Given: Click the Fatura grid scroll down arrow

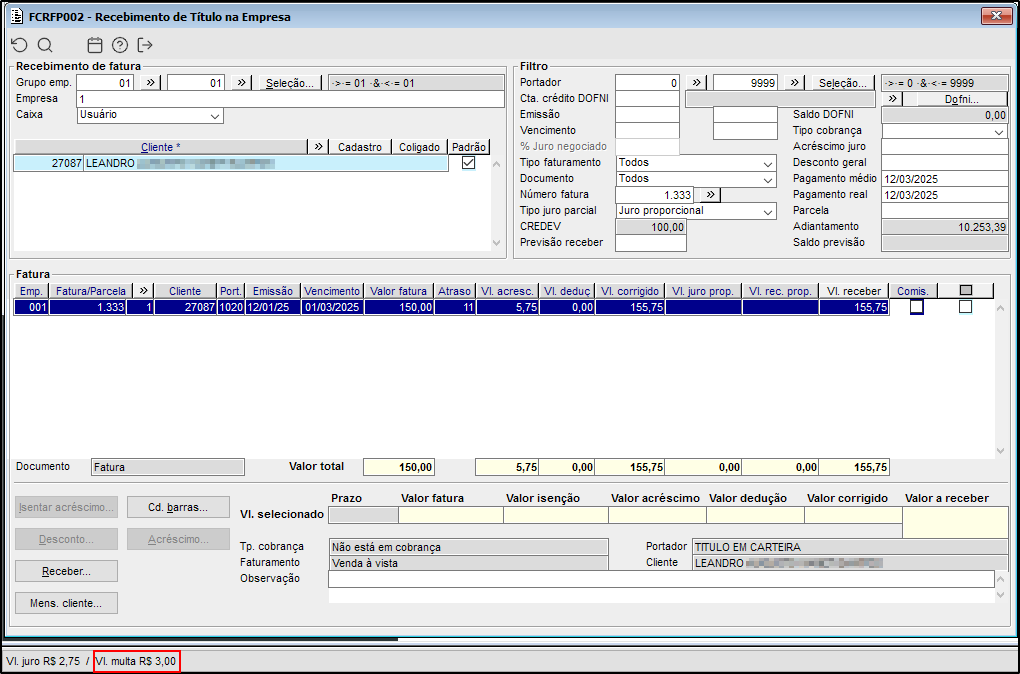Looking at the screenshot, I should pyautogui.click(x=1000, y=451).
